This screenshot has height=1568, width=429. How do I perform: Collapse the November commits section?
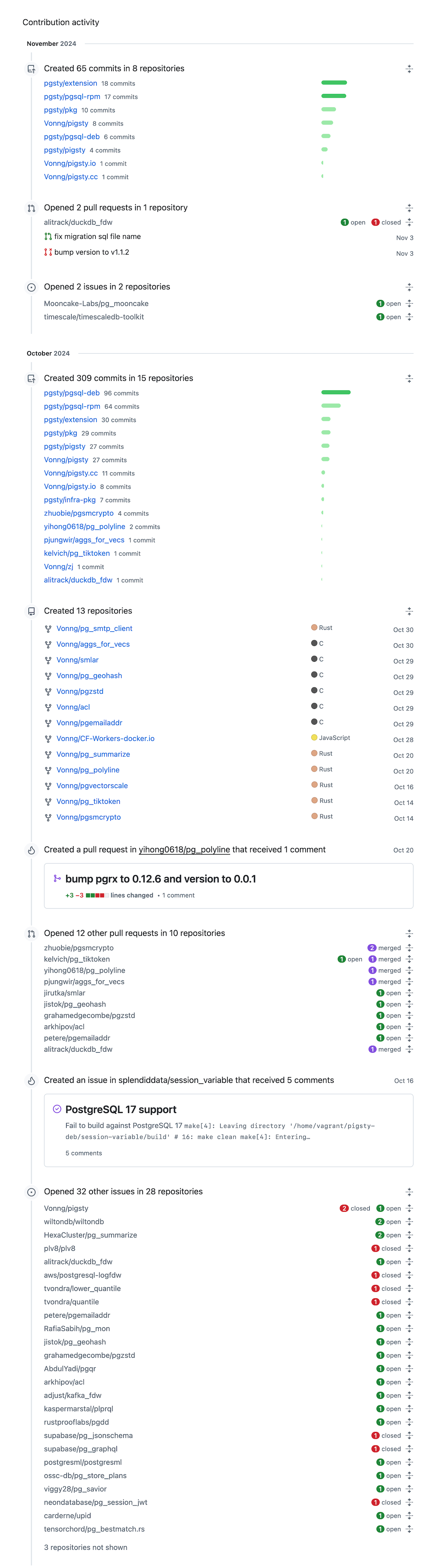coord(409,69)
